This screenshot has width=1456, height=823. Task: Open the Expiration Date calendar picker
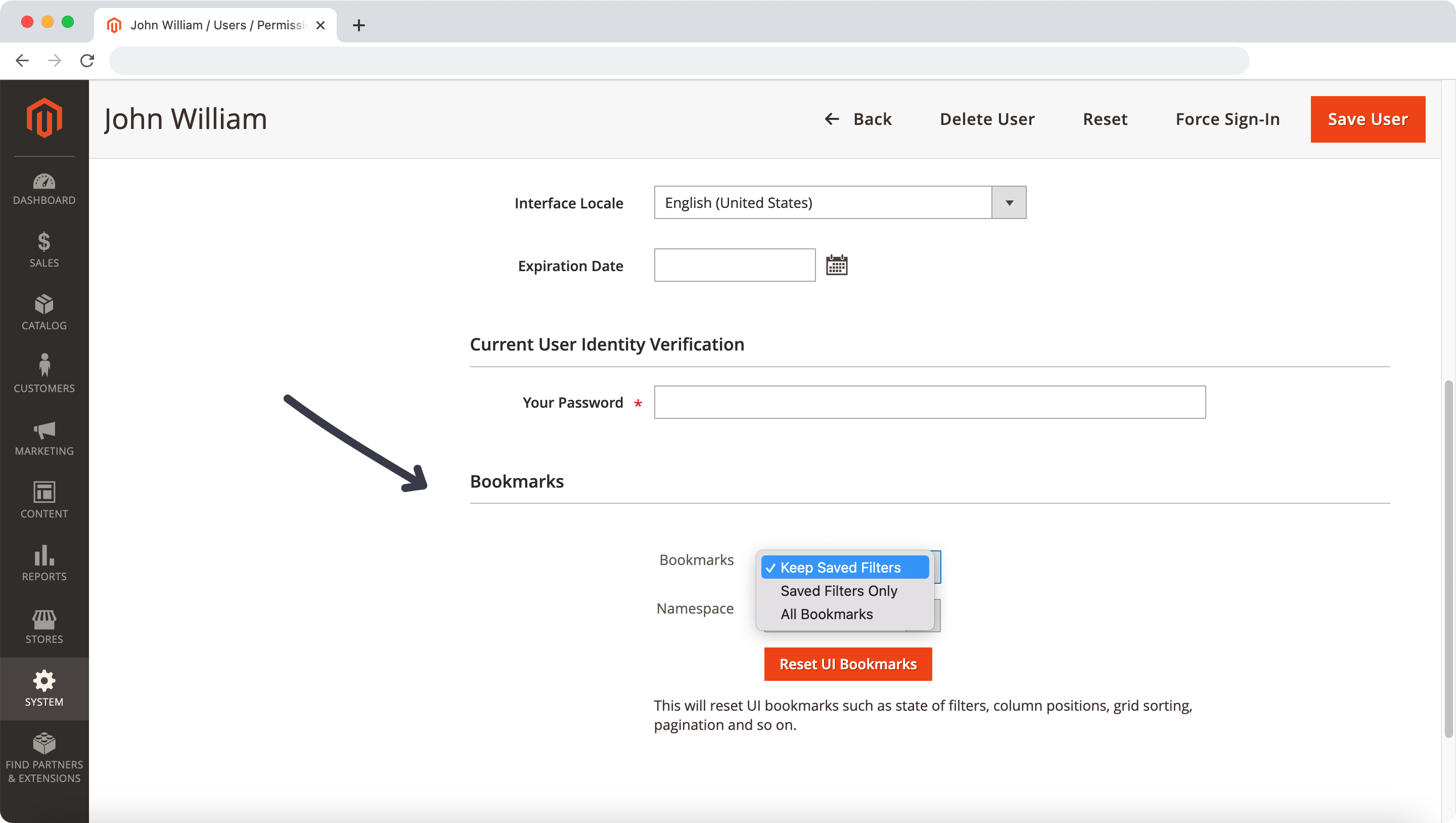coord(837,265)
